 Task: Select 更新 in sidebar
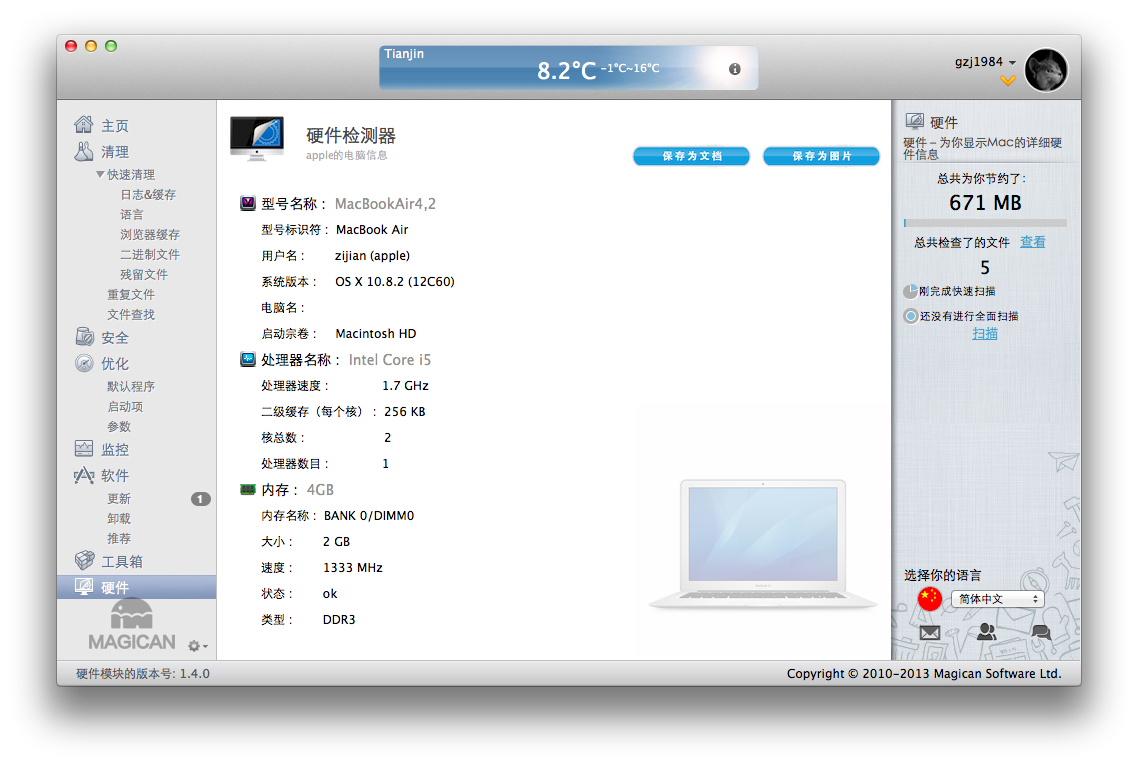pyautogui.click(x=119, y=499)
